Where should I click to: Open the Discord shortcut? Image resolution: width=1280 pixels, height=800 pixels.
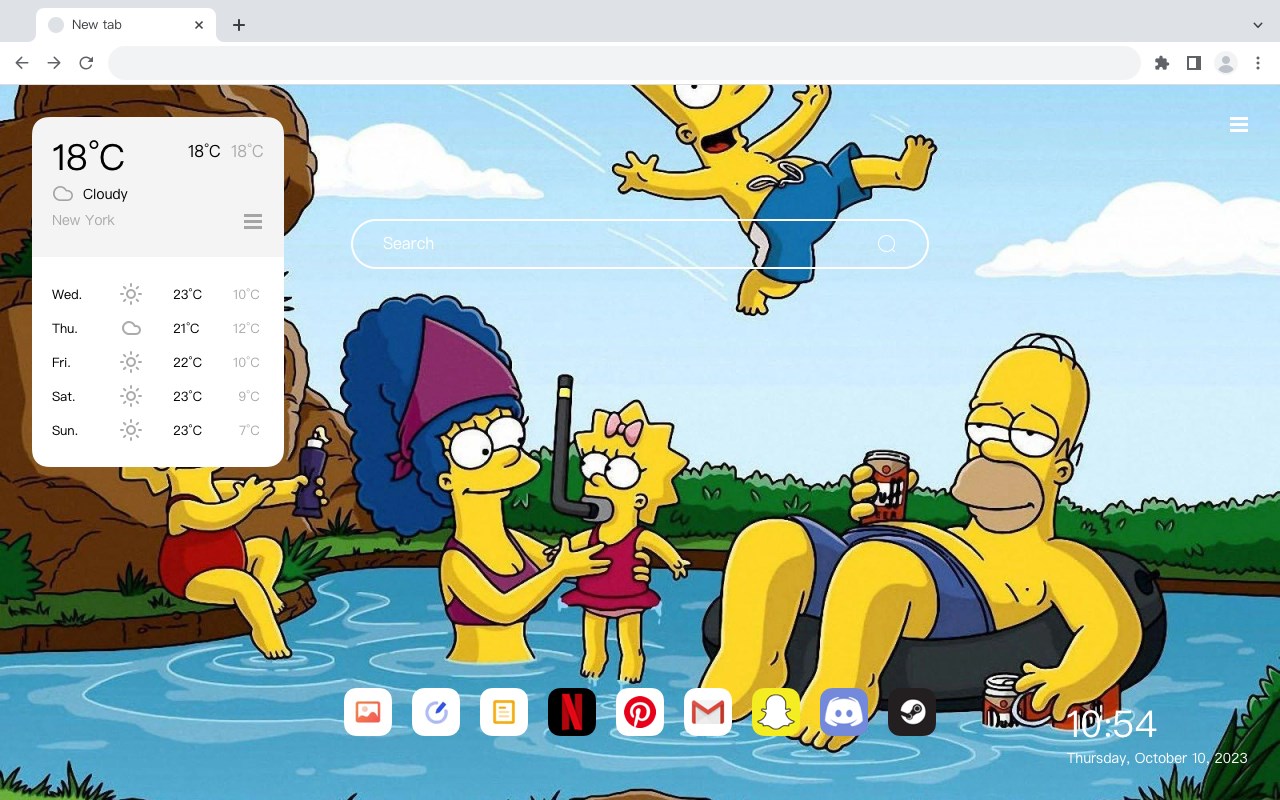coord(844,712)
